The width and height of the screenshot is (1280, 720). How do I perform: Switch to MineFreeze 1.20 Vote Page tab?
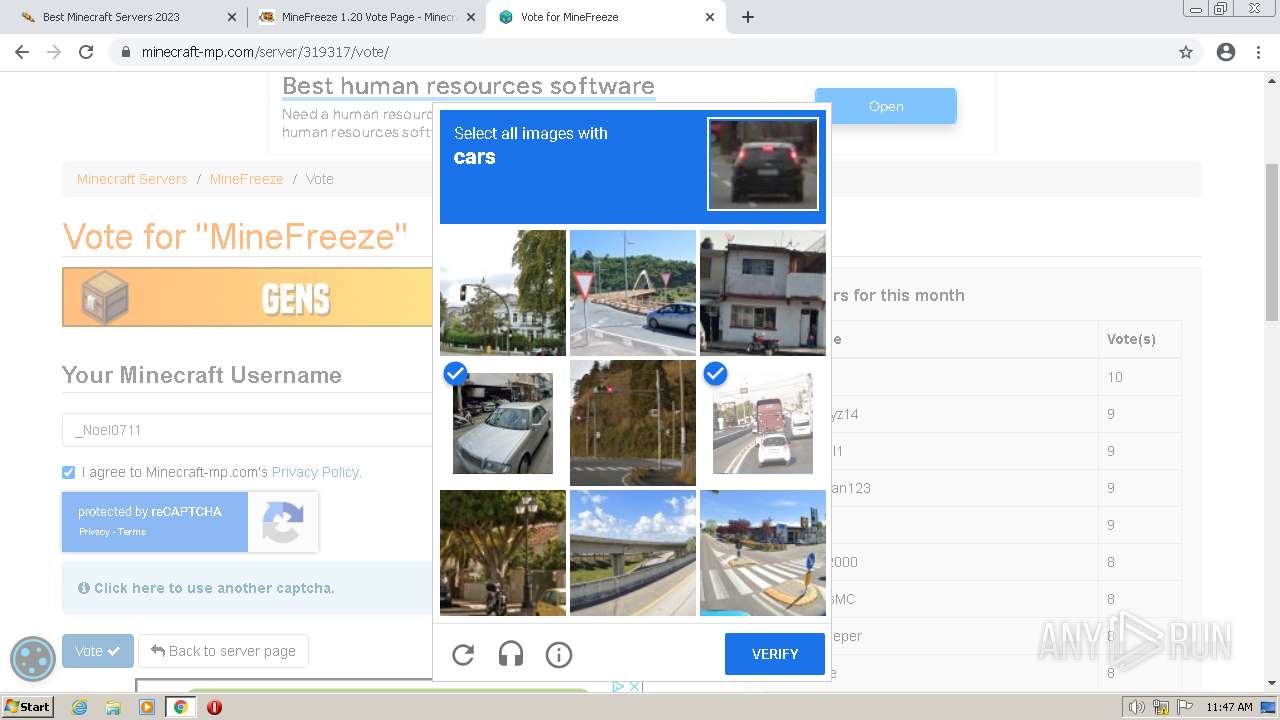366,17
